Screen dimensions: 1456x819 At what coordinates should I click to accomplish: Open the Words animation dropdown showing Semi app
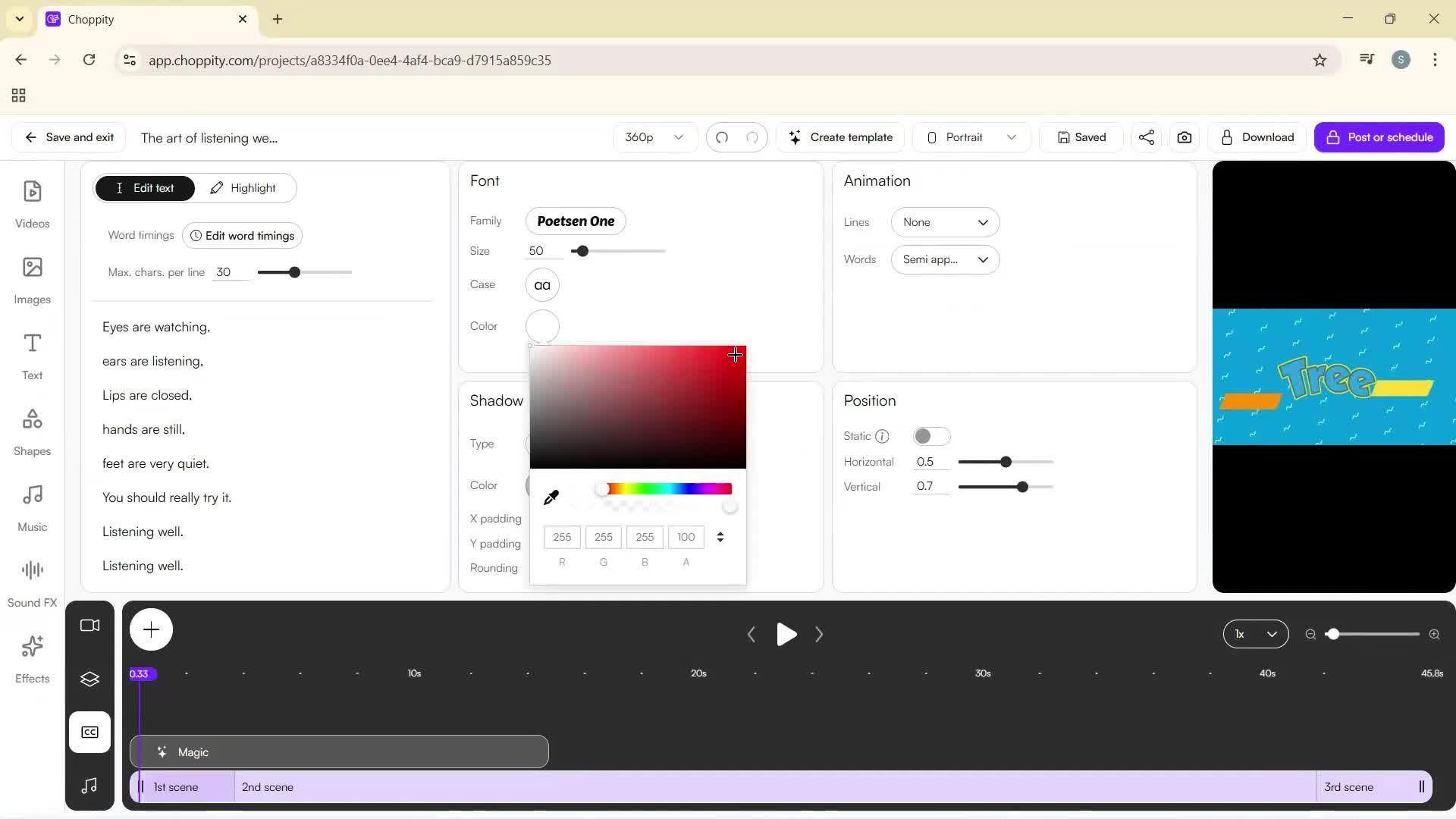pyautogui.click(x=945, y=259)
